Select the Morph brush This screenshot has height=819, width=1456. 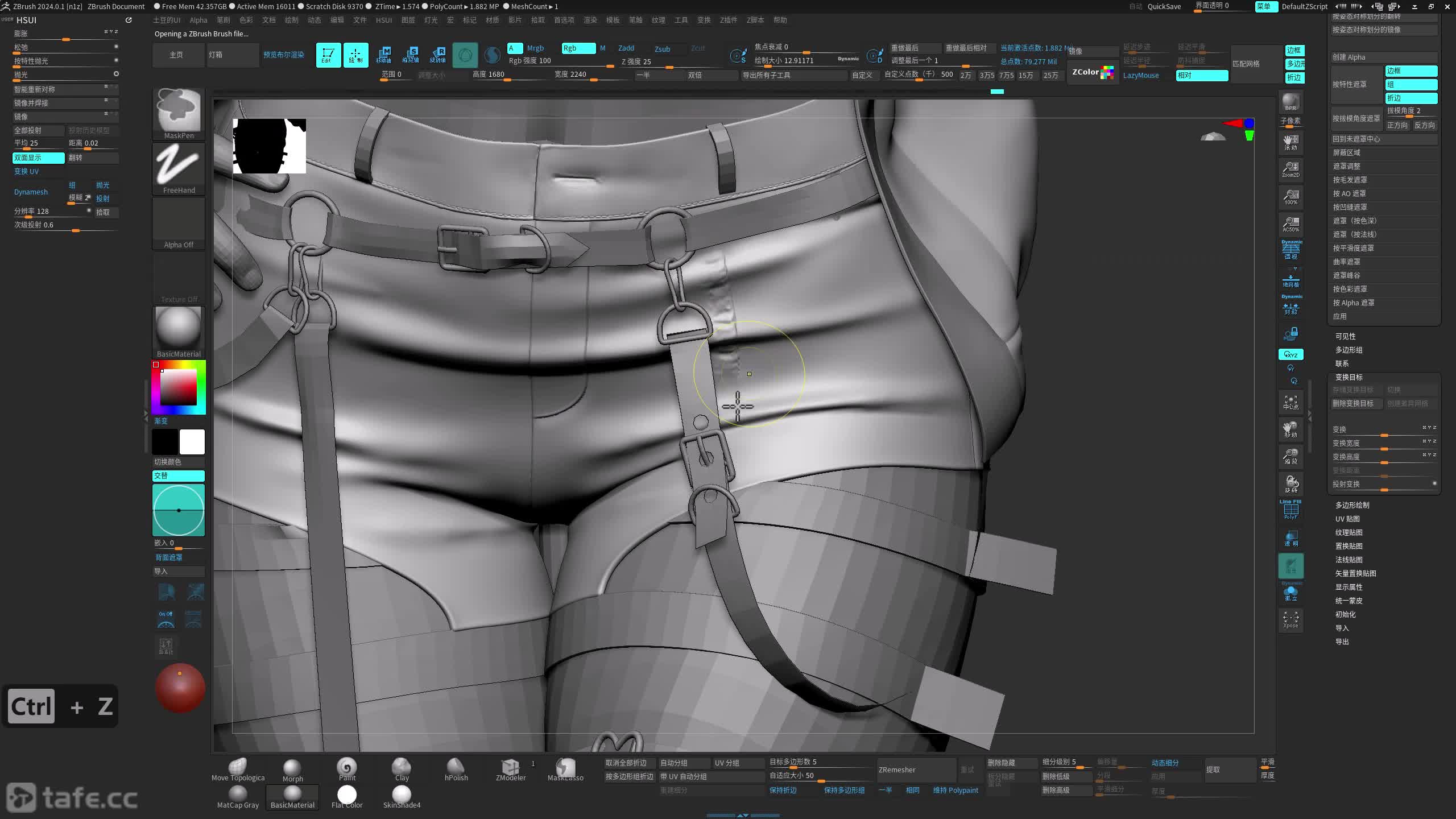click(x=292, y=770)
